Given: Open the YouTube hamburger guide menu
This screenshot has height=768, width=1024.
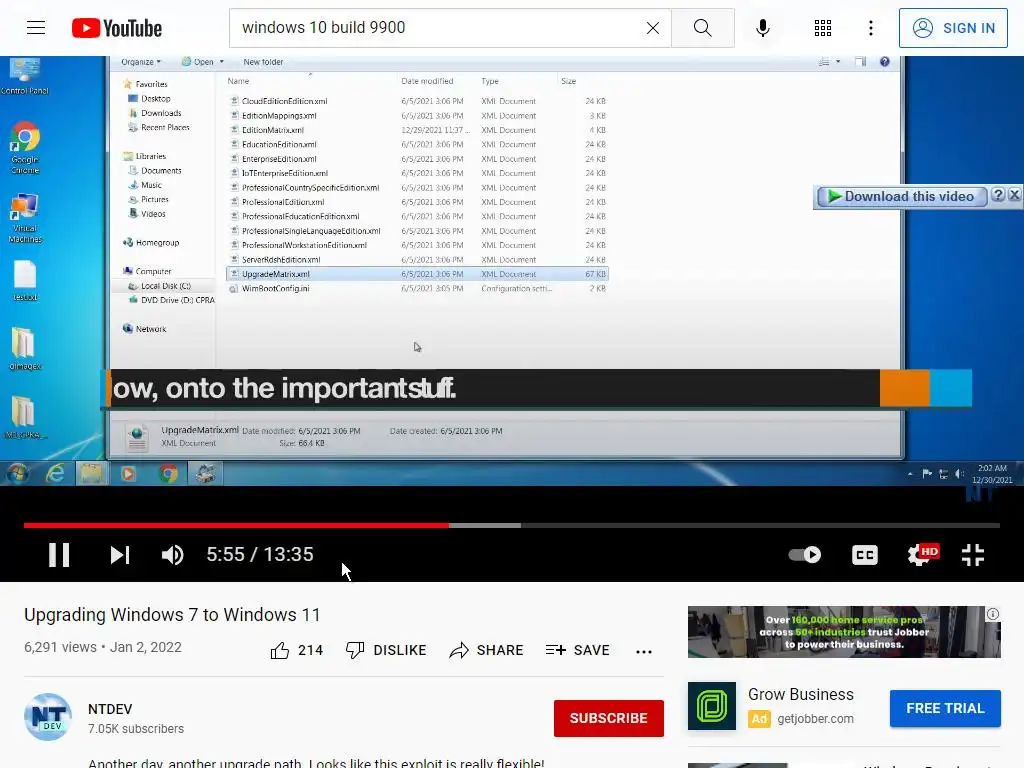Looking at the screenshot, I should point(36,27).
